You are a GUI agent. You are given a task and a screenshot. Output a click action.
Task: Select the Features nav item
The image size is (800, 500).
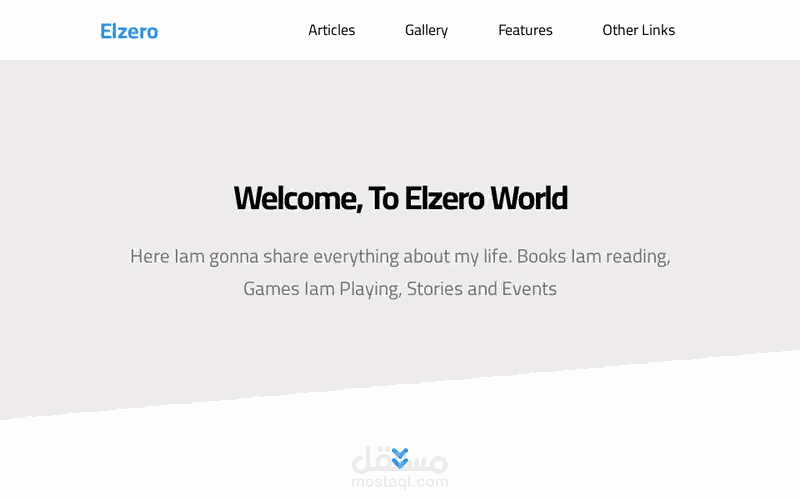526,30
